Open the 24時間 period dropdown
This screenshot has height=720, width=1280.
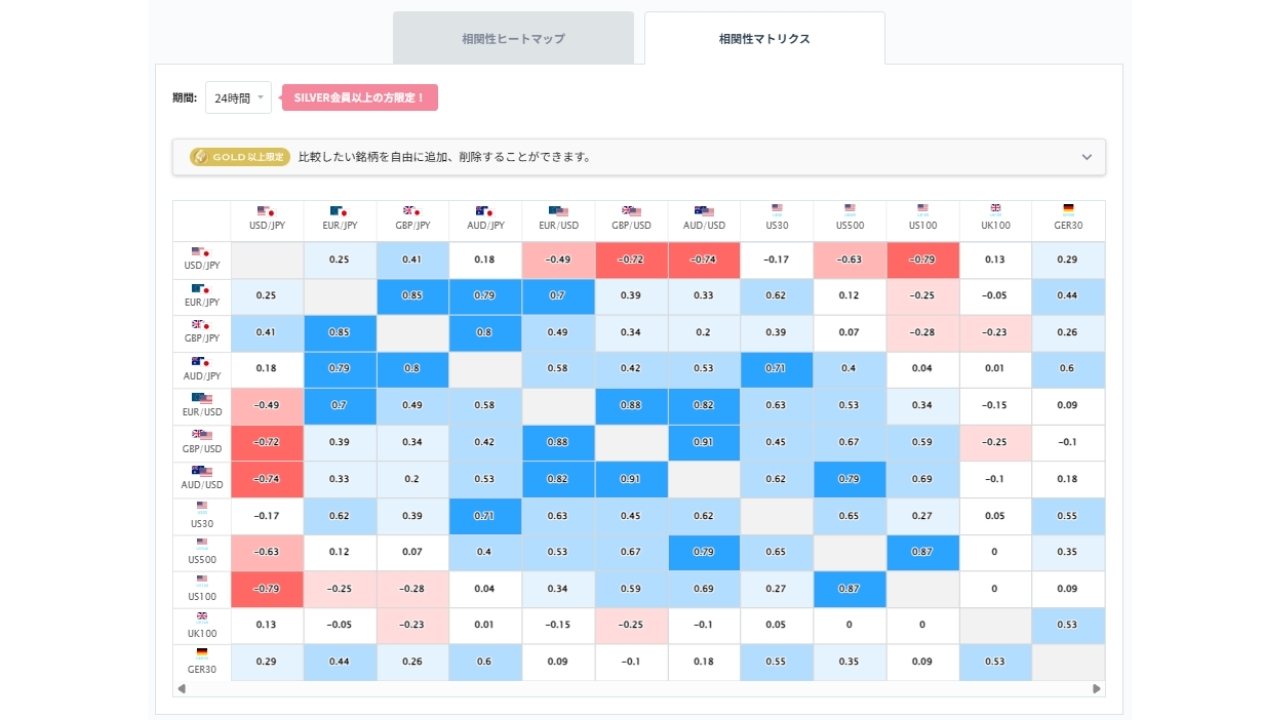pyautogui.click(x=238, y=98)
